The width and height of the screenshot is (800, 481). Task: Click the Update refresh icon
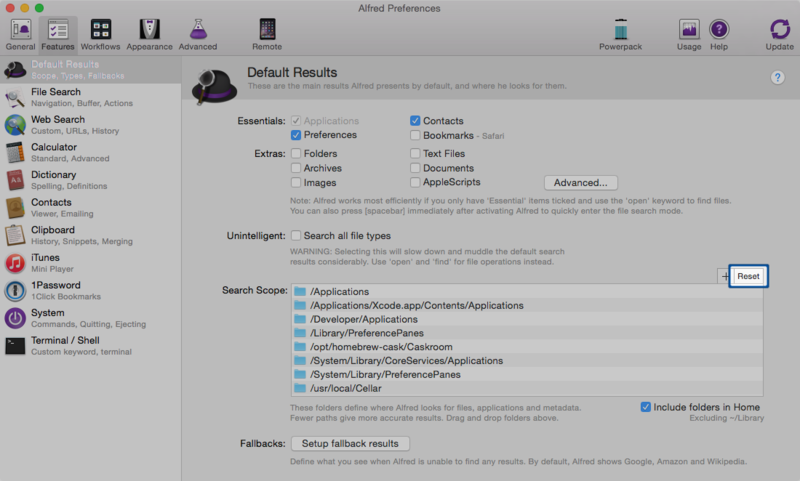(780, 30)
